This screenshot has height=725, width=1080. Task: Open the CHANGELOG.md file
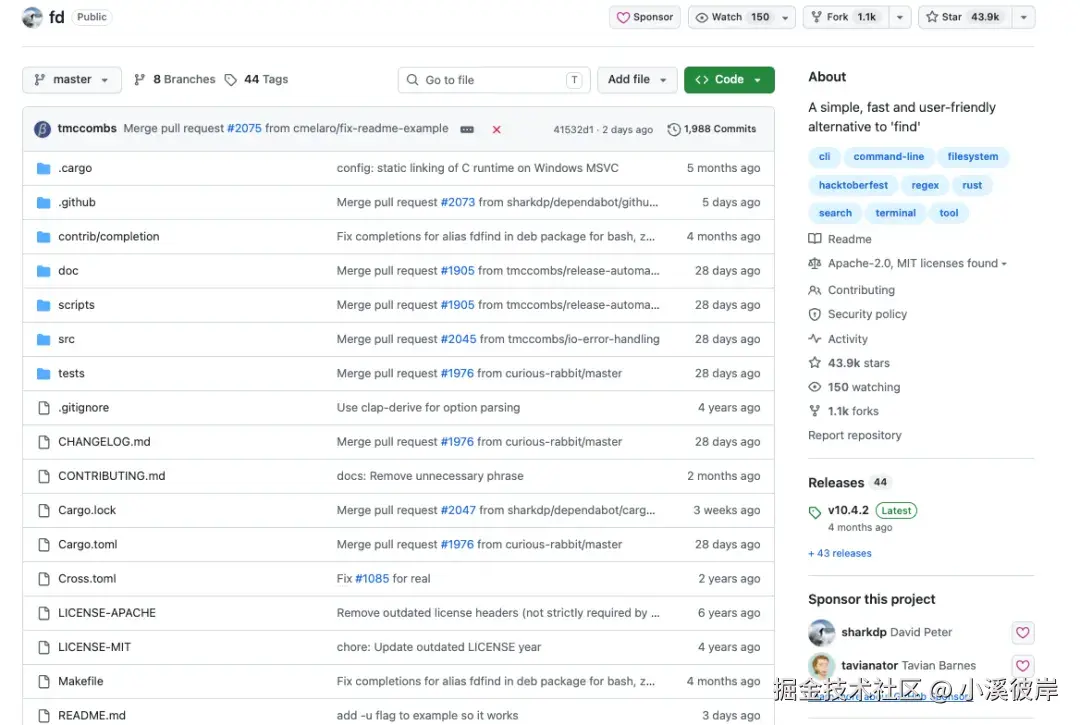click(x=104, y=441)
